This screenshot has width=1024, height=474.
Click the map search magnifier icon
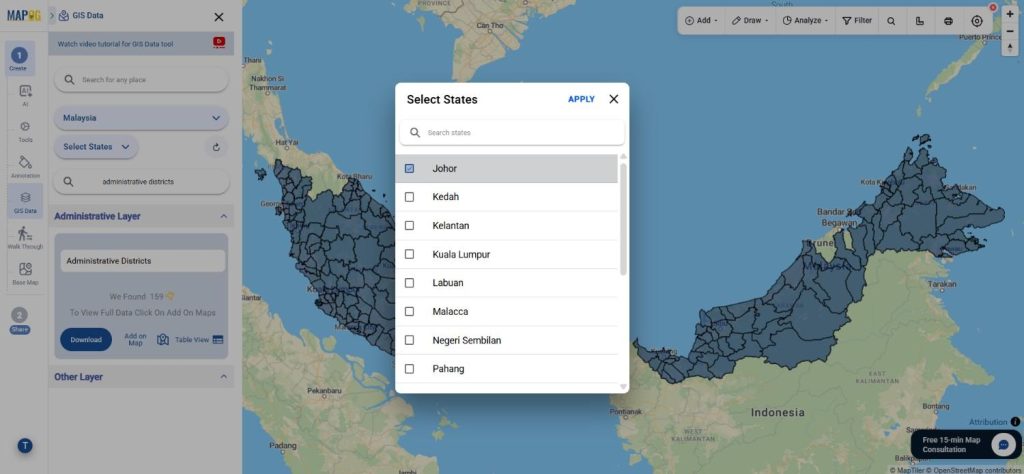[x=891, y=21]
